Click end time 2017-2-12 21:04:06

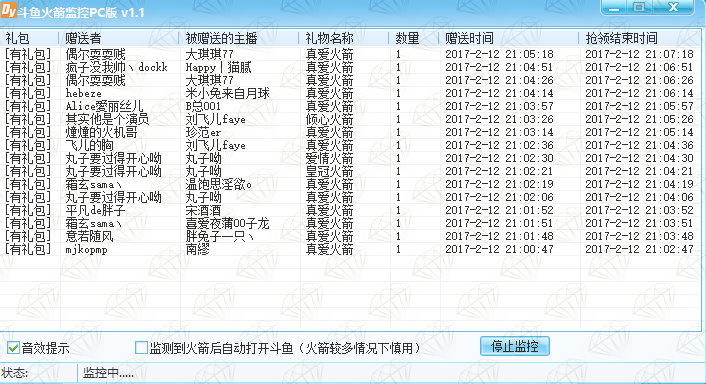point(639,197)
